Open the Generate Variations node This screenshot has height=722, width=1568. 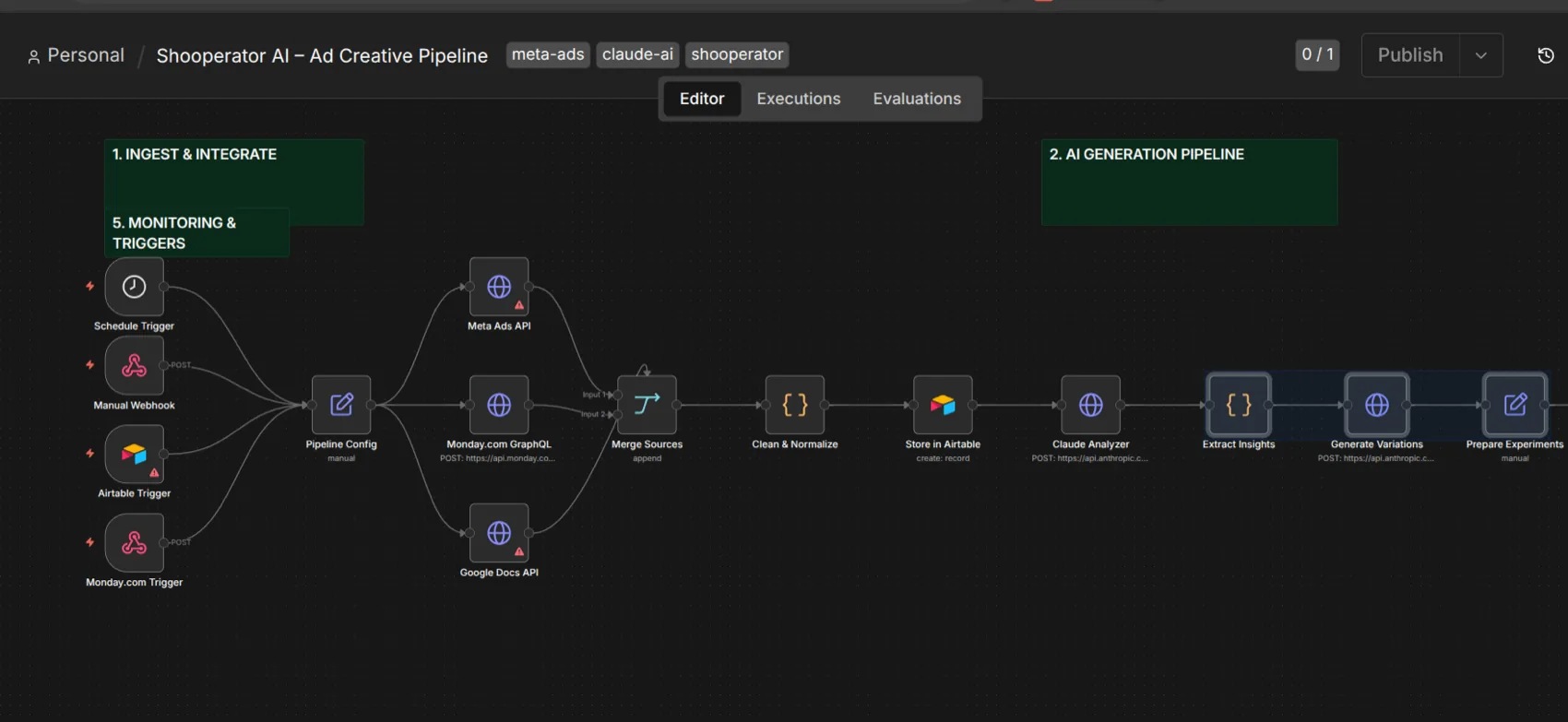1377,405
